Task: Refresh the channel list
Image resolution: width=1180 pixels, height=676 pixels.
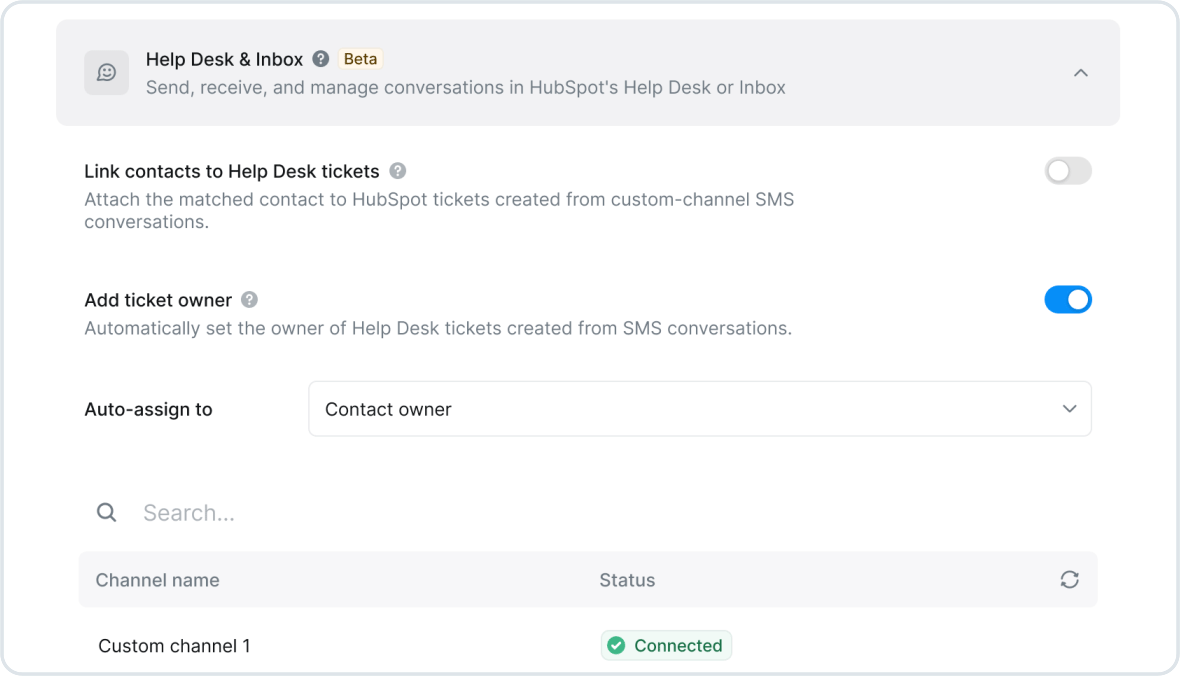Action: (1069, 579)
